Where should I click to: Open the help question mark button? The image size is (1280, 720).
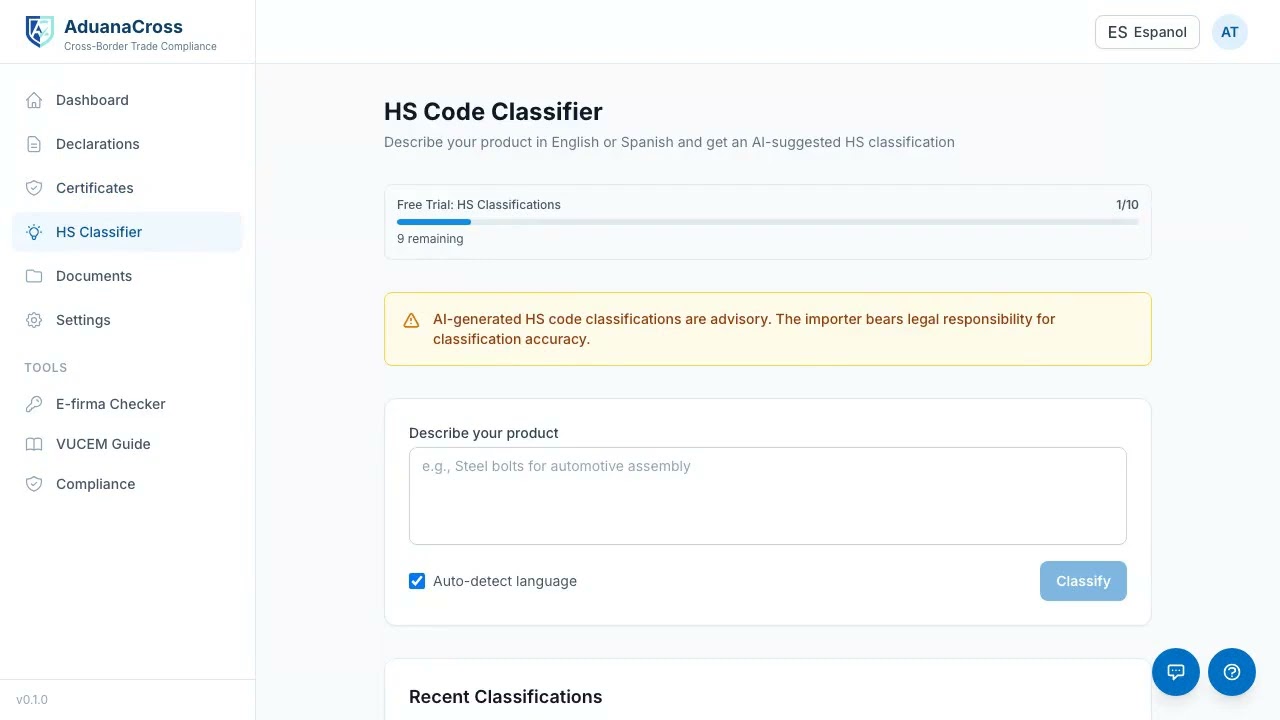click(x=1232, y=672)
